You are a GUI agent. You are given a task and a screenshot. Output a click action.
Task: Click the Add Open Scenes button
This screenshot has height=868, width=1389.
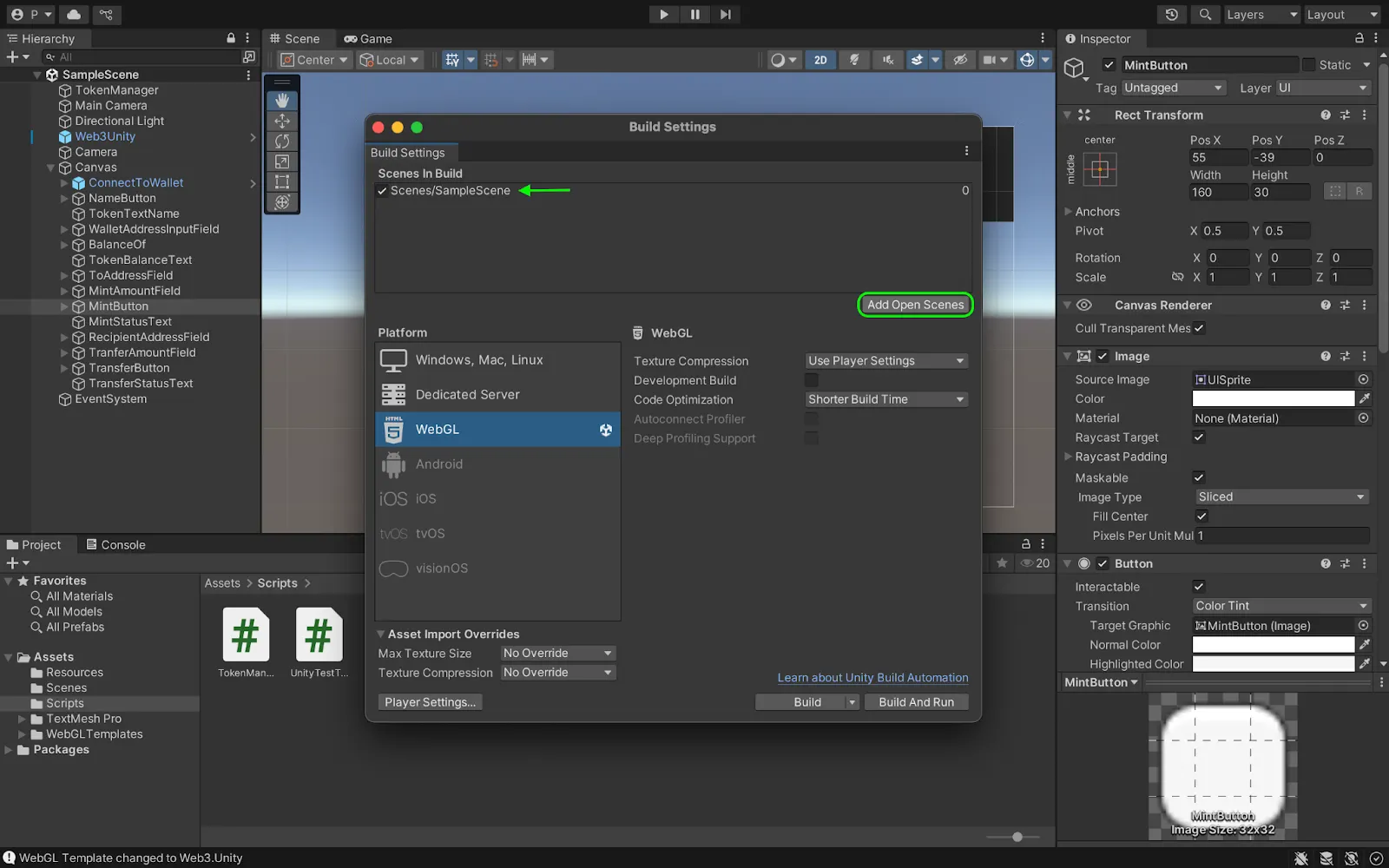(915, 305)
